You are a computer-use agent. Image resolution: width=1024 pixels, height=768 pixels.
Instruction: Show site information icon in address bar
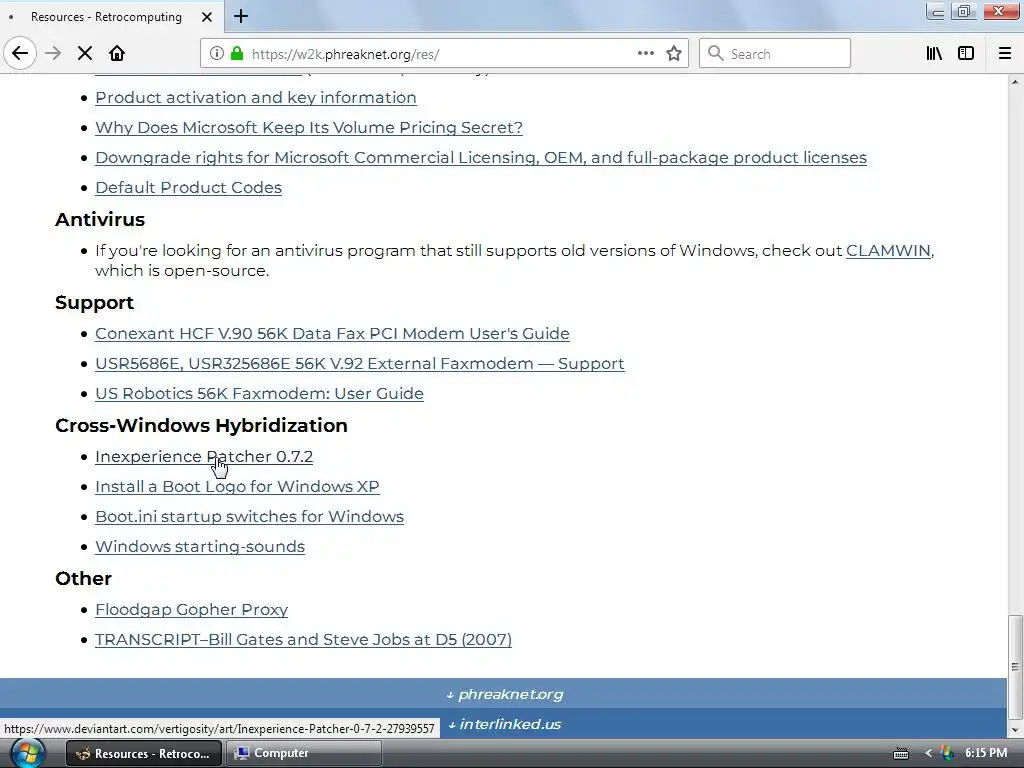pyautogui.click(x=216, y=54)
